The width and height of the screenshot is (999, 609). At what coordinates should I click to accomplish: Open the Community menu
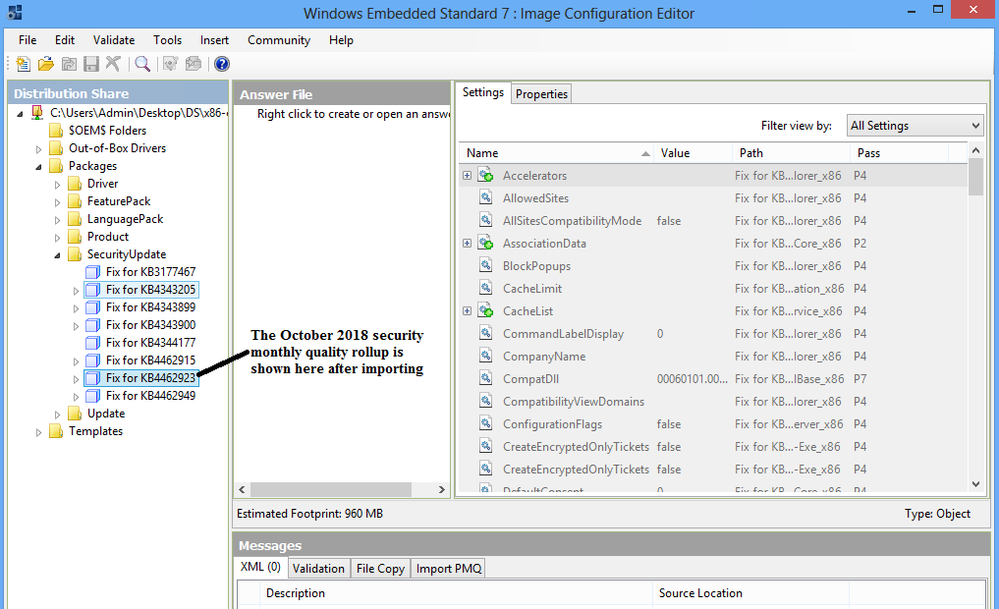click(x=278, y=40)
